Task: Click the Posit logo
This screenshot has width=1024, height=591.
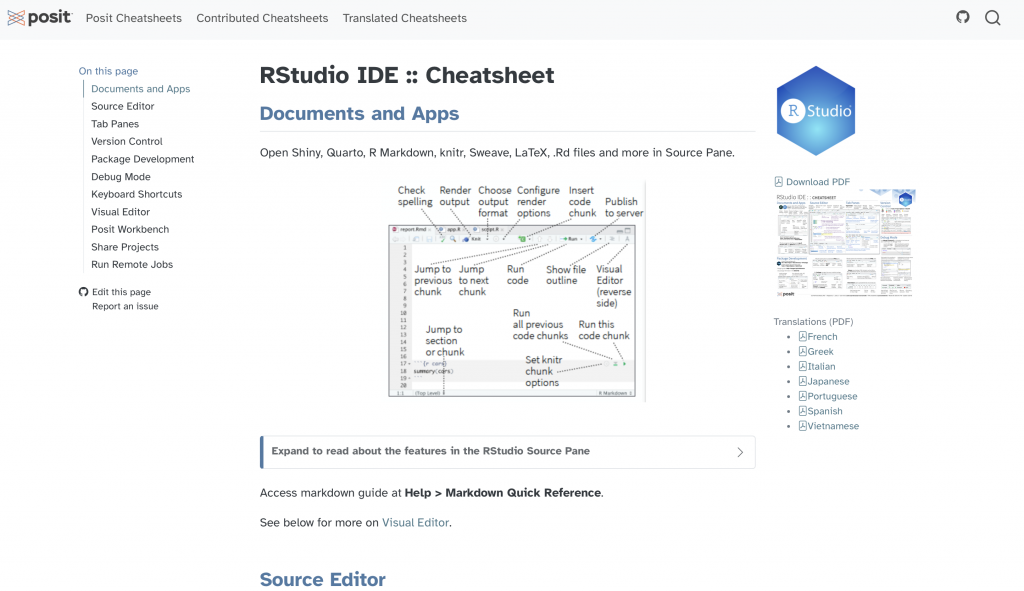Action: [39, 18]
